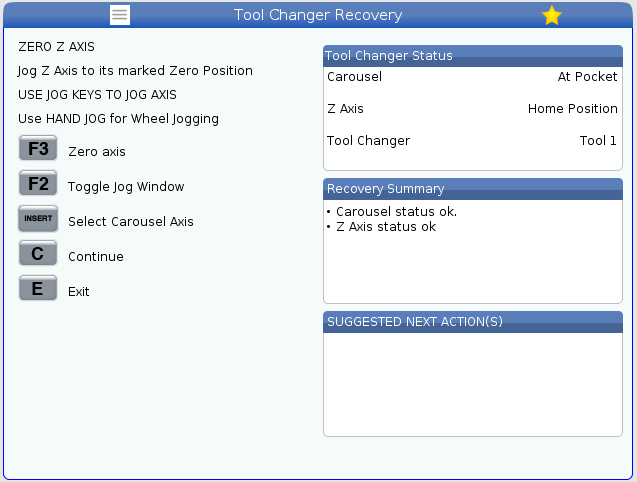Click the Exit label
Image resolution: width=637 pixels, height=482 pixels.
tap(79, 291)
